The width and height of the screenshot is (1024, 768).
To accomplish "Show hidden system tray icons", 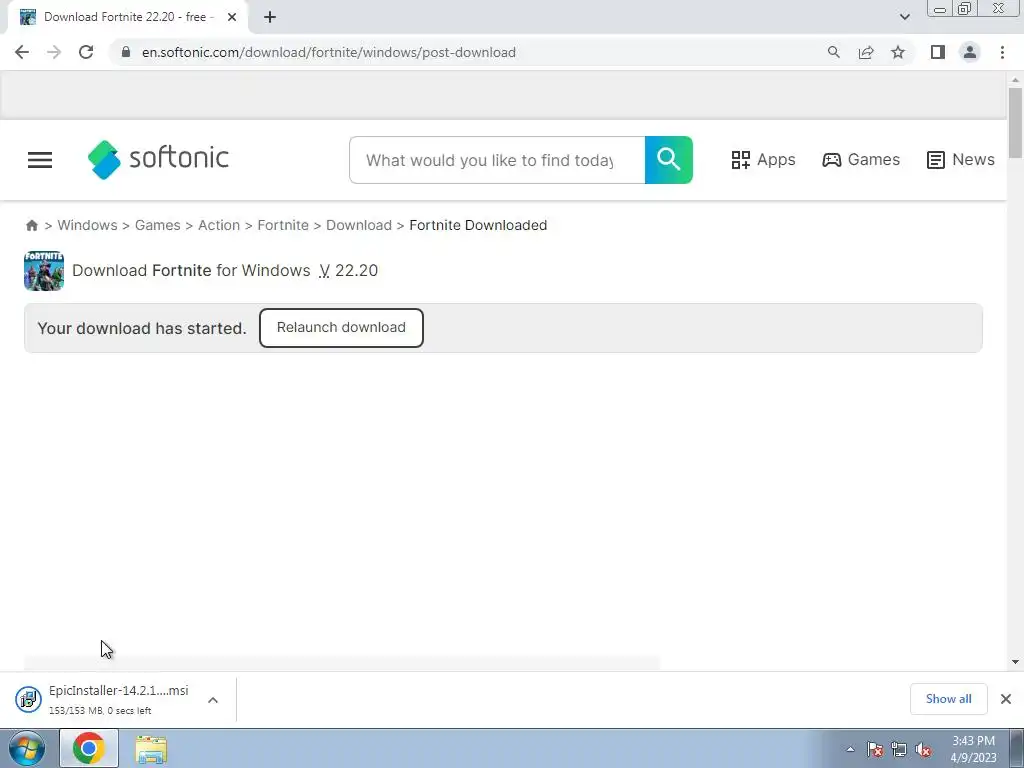I will coord(850,749).
